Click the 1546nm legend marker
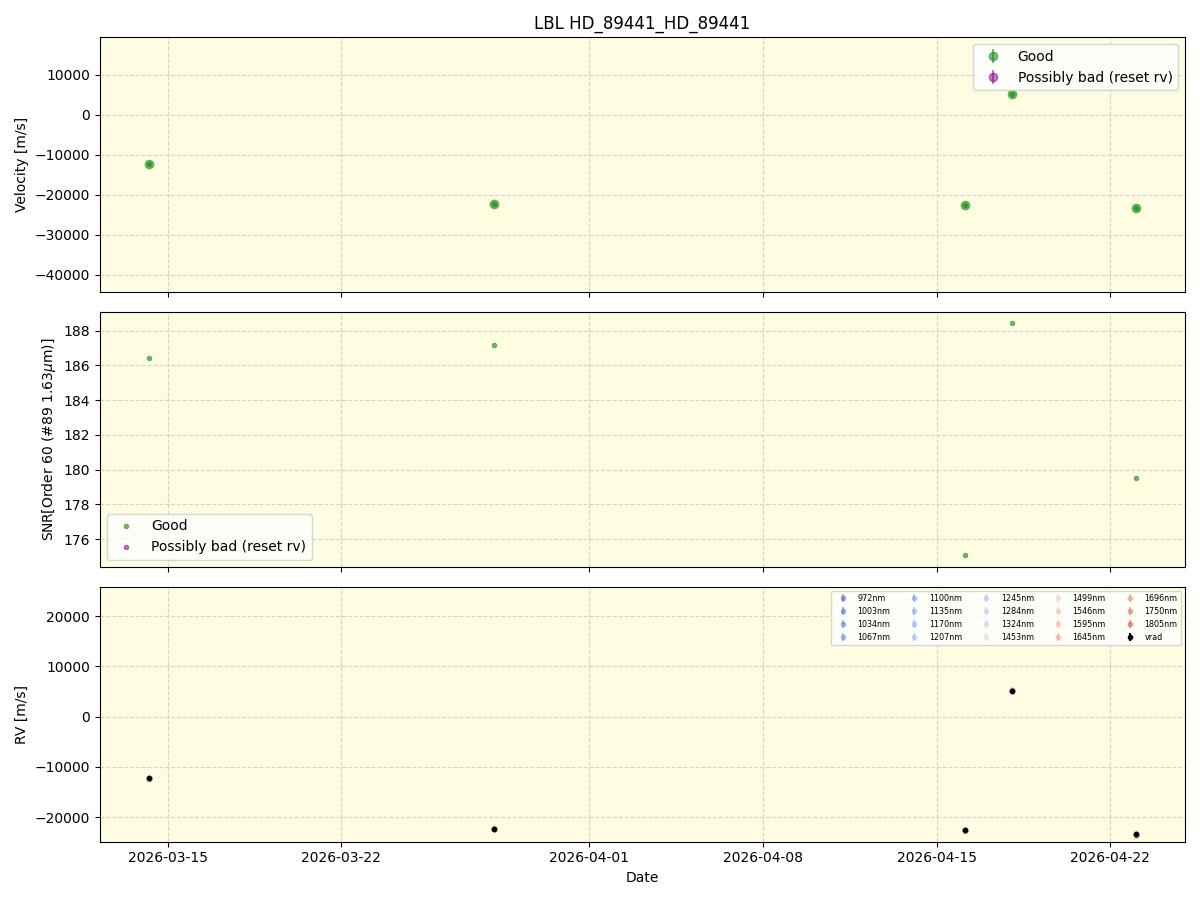Screen dimensions: 1200x900 pos(1058,611)
